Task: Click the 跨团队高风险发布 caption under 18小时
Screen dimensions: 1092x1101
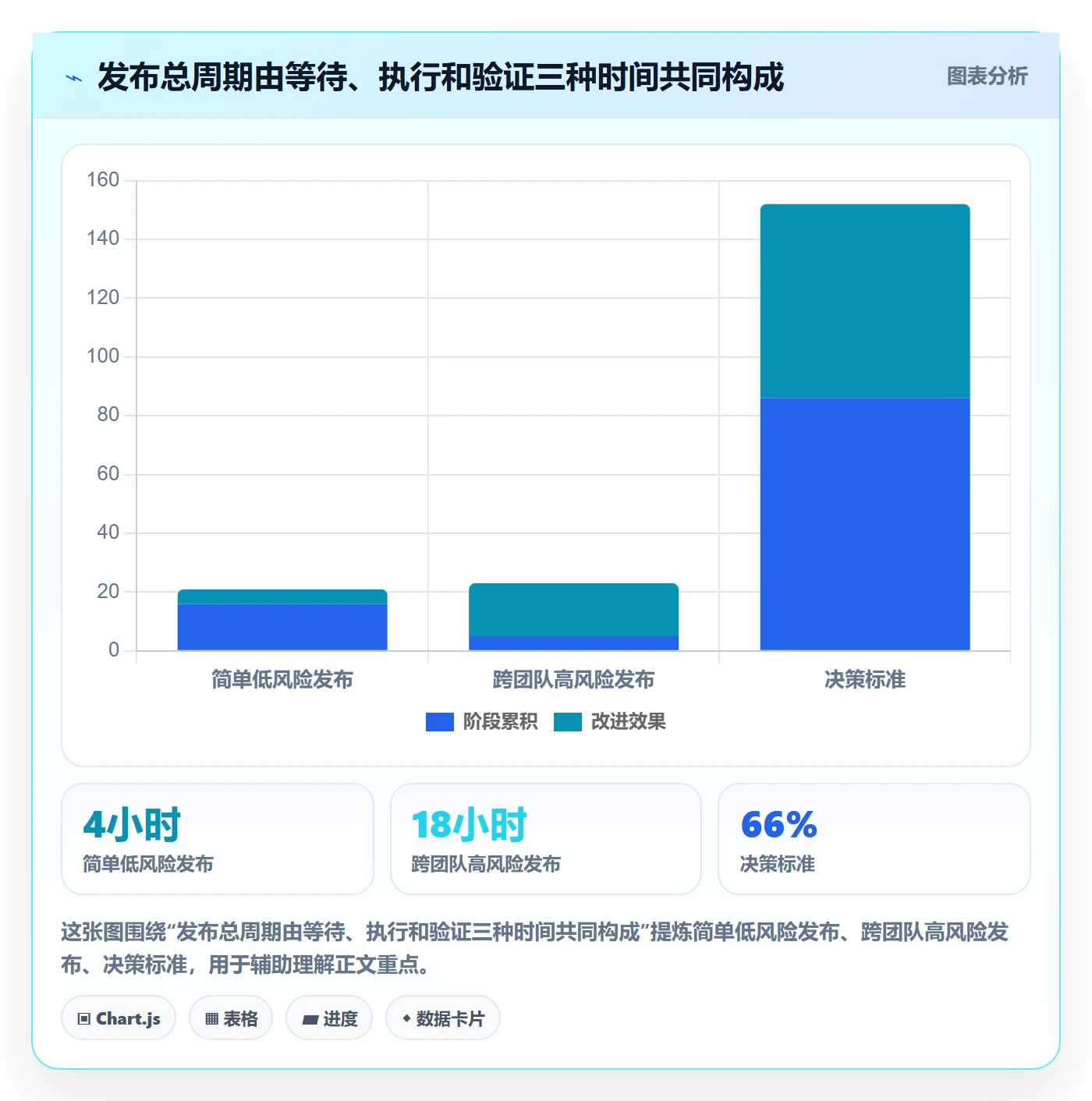Action: pos(486,864)
